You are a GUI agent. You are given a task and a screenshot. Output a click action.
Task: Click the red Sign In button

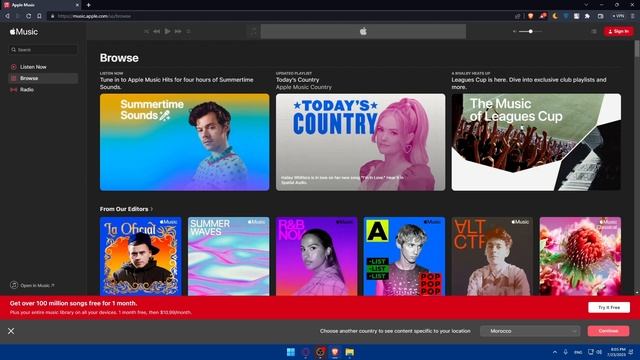(x=619, y=31)
